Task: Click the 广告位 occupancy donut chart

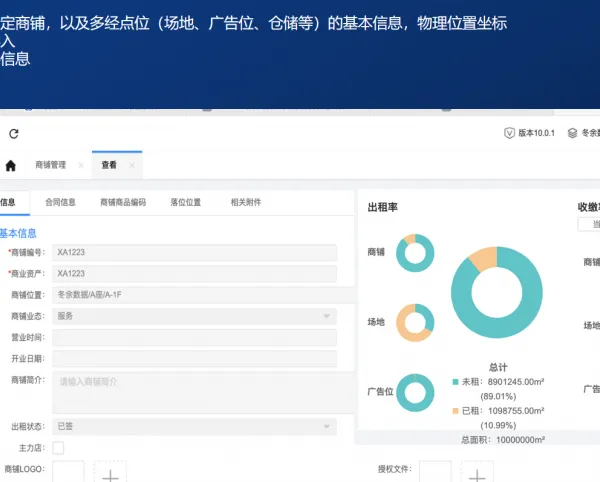Action: pos(415,392)
